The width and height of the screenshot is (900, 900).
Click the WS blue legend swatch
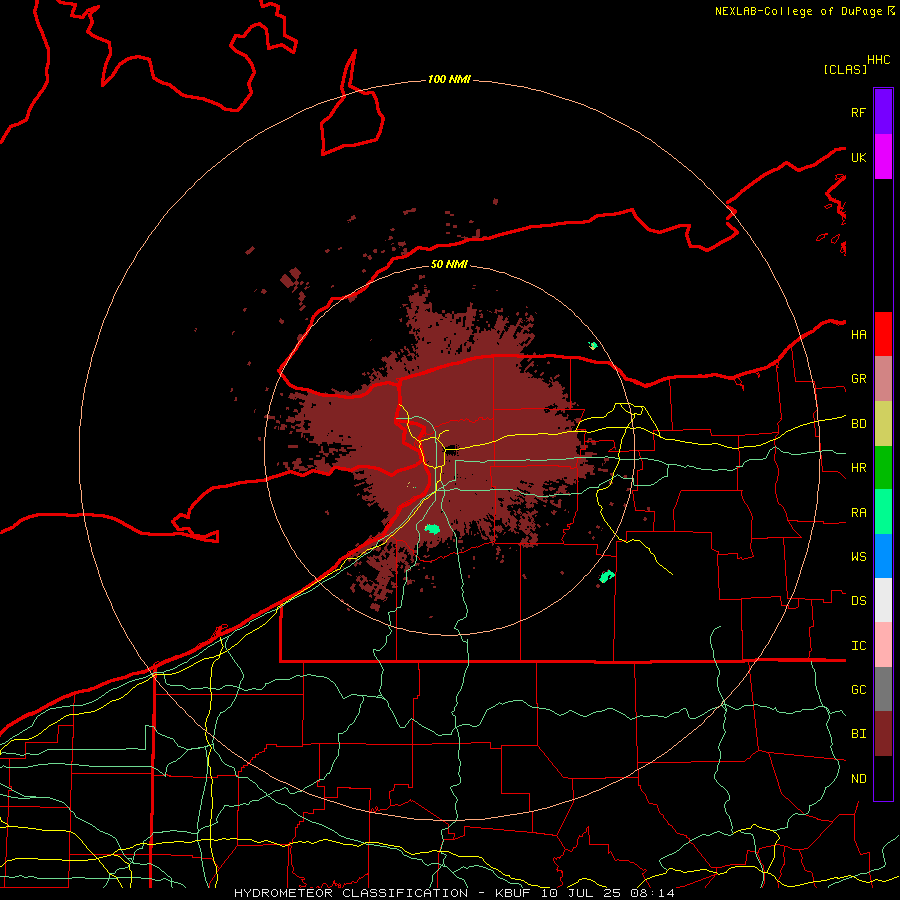pyautogui.click(x=883, y=556)
